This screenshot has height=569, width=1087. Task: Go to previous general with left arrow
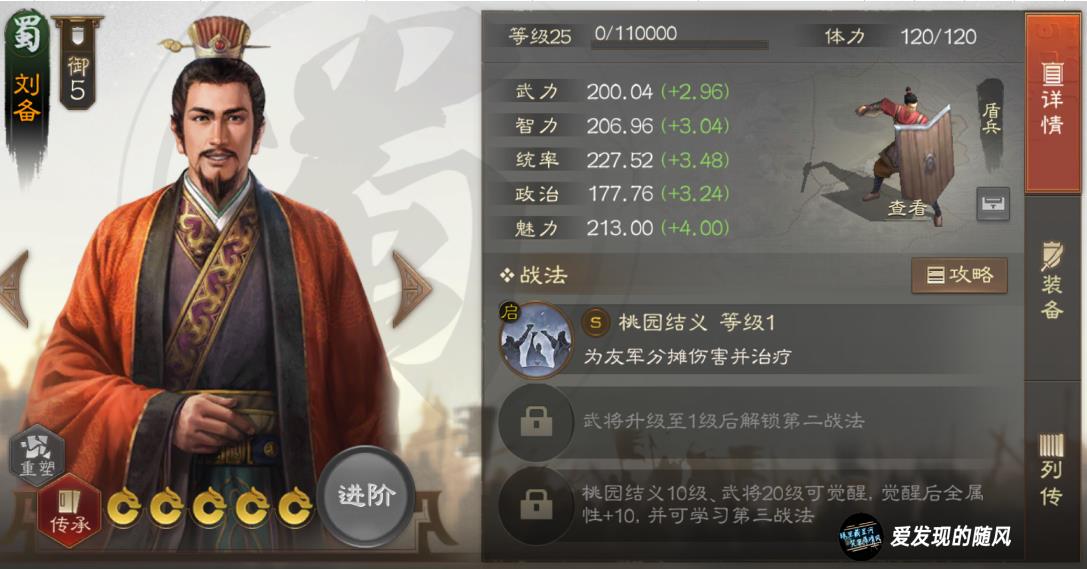point(15,288)
